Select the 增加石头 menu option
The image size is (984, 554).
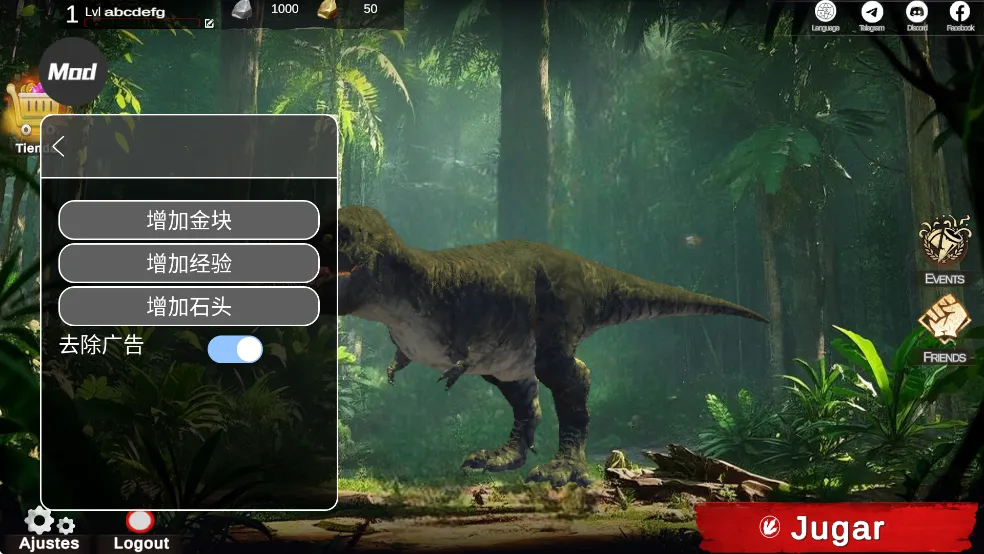pyautogui.click(x=189, y=306)
